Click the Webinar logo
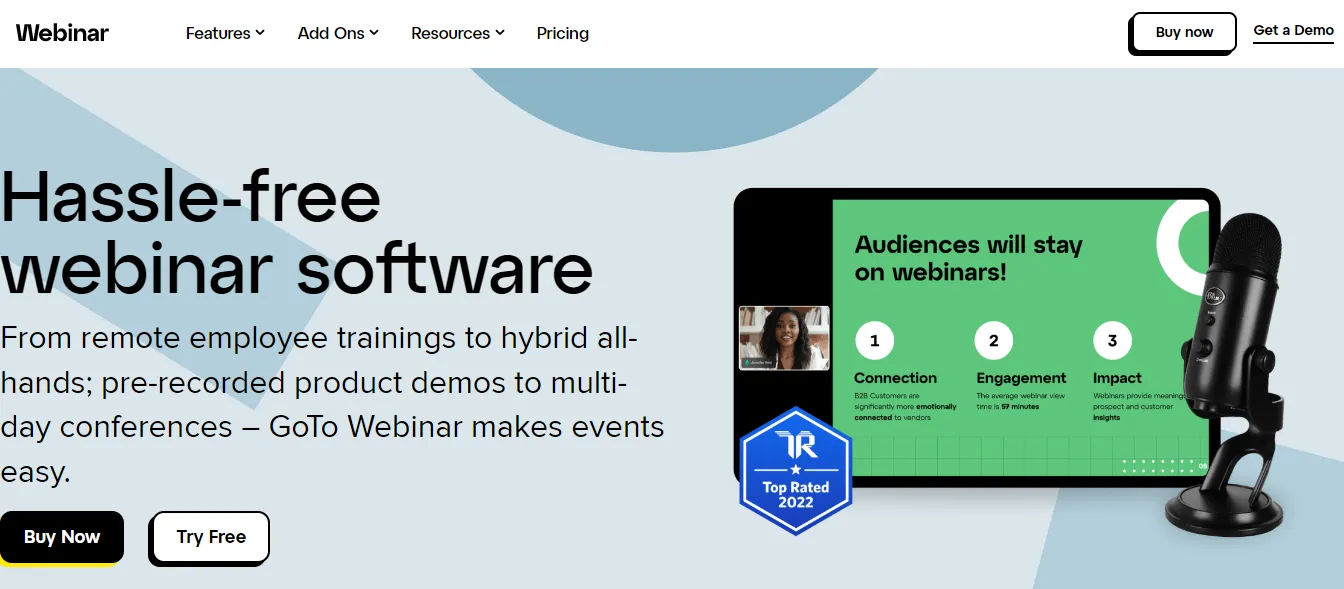1344x589 pixels. pyautogui.click(x=62, y=33)
